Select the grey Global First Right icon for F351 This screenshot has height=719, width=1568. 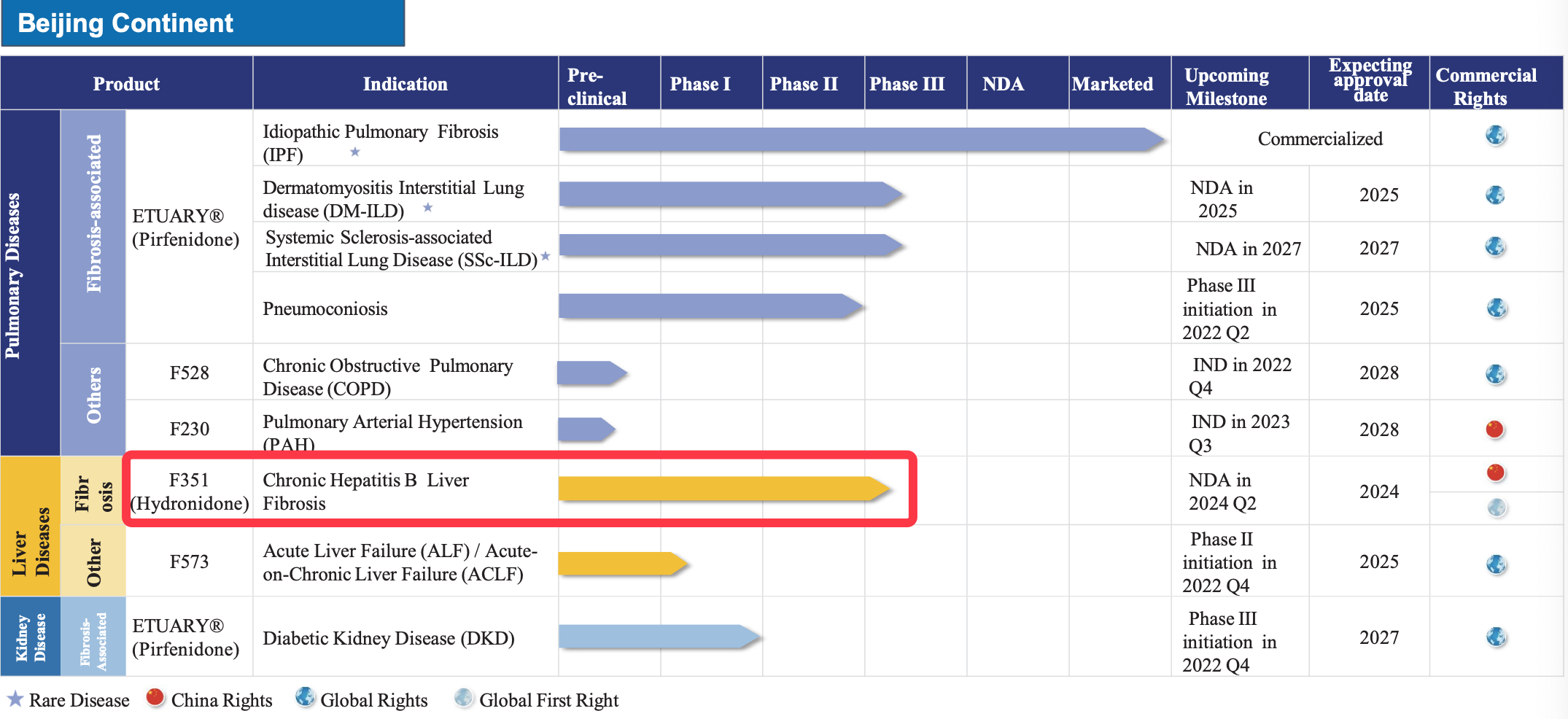point(1497,508)
